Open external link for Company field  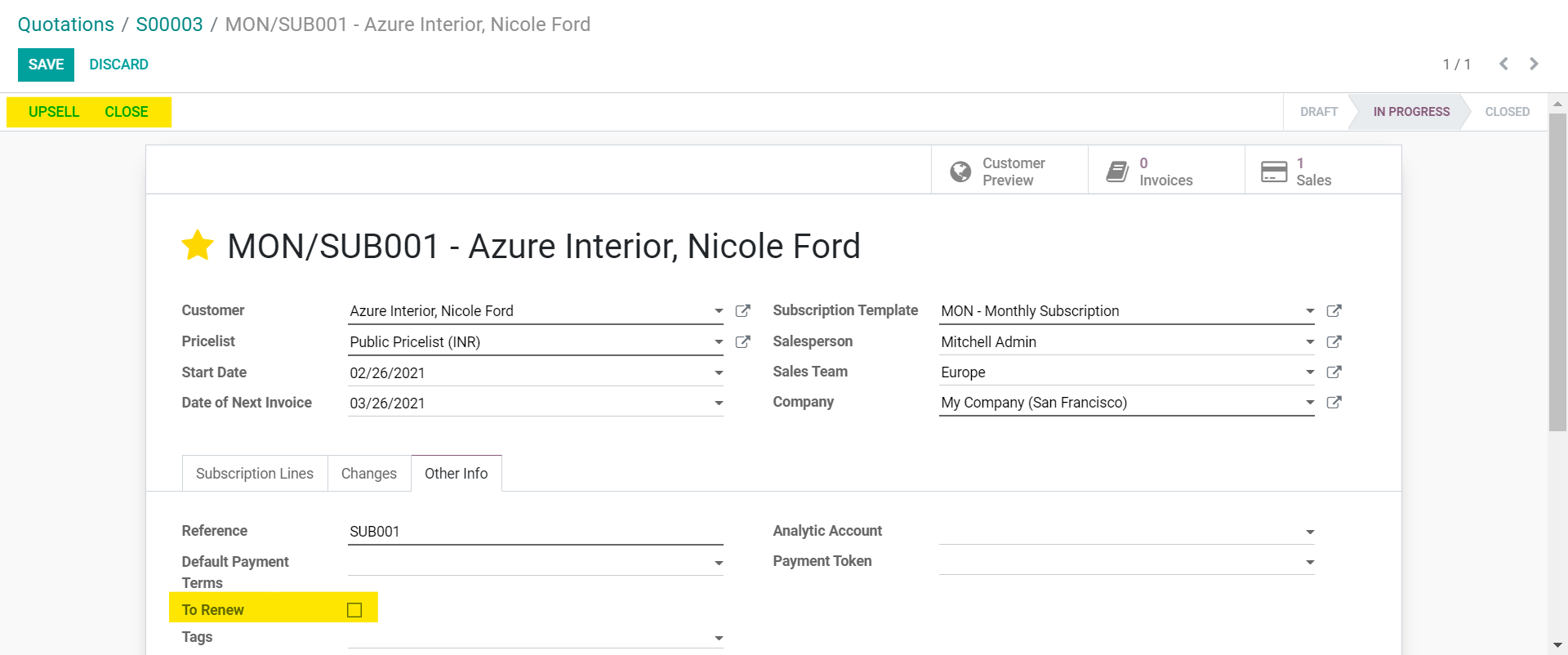point(1334,403)
